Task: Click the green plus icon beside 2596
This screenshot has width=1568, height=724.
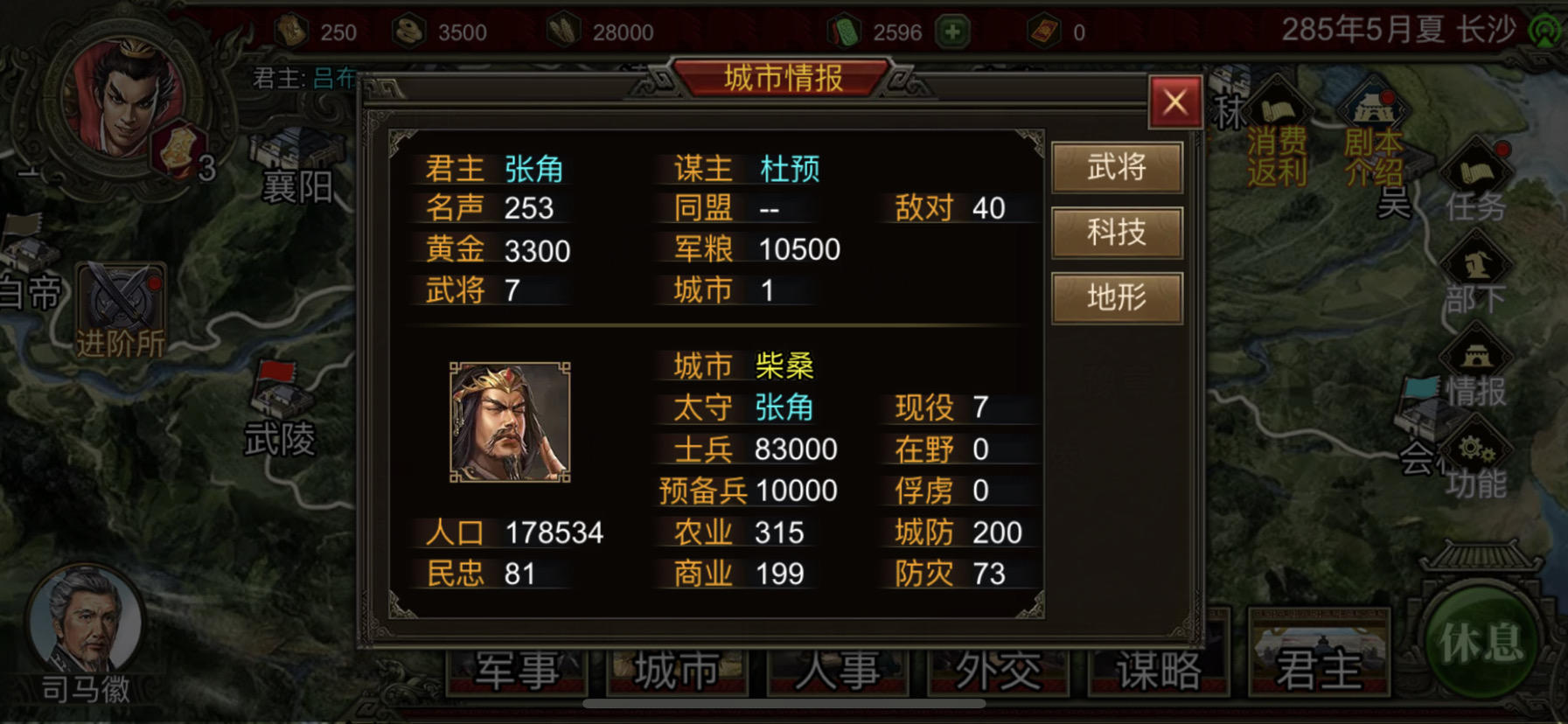Action: 953,32
